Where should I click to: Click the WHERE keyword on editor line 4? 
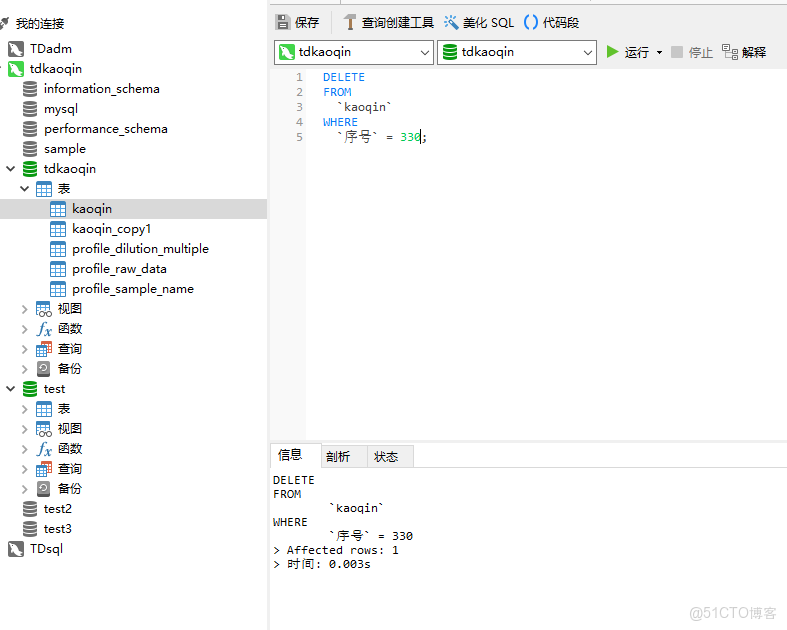[x=340, y=122]
